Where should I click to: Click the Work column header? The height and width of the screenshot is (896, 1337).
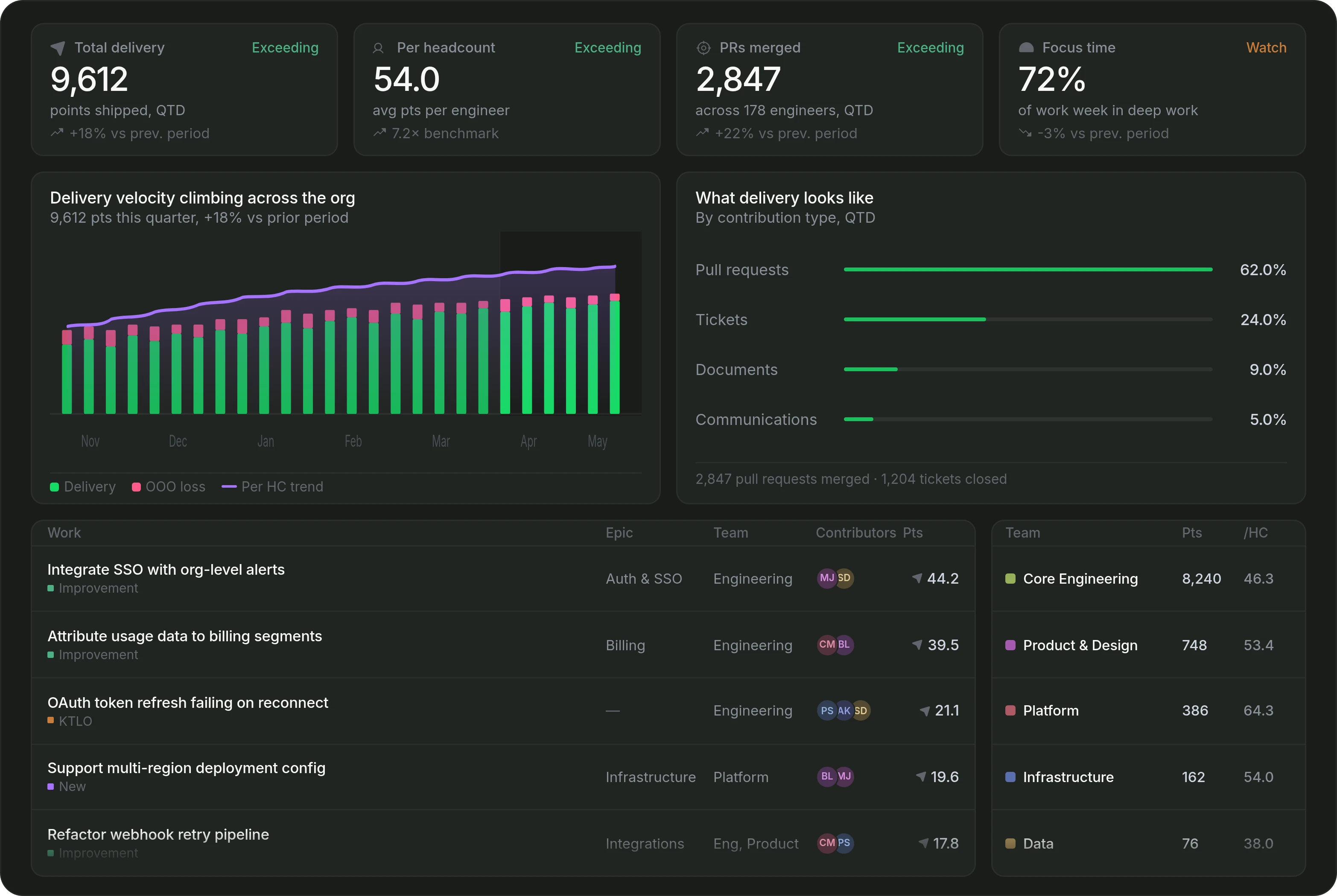pos(64,532)
